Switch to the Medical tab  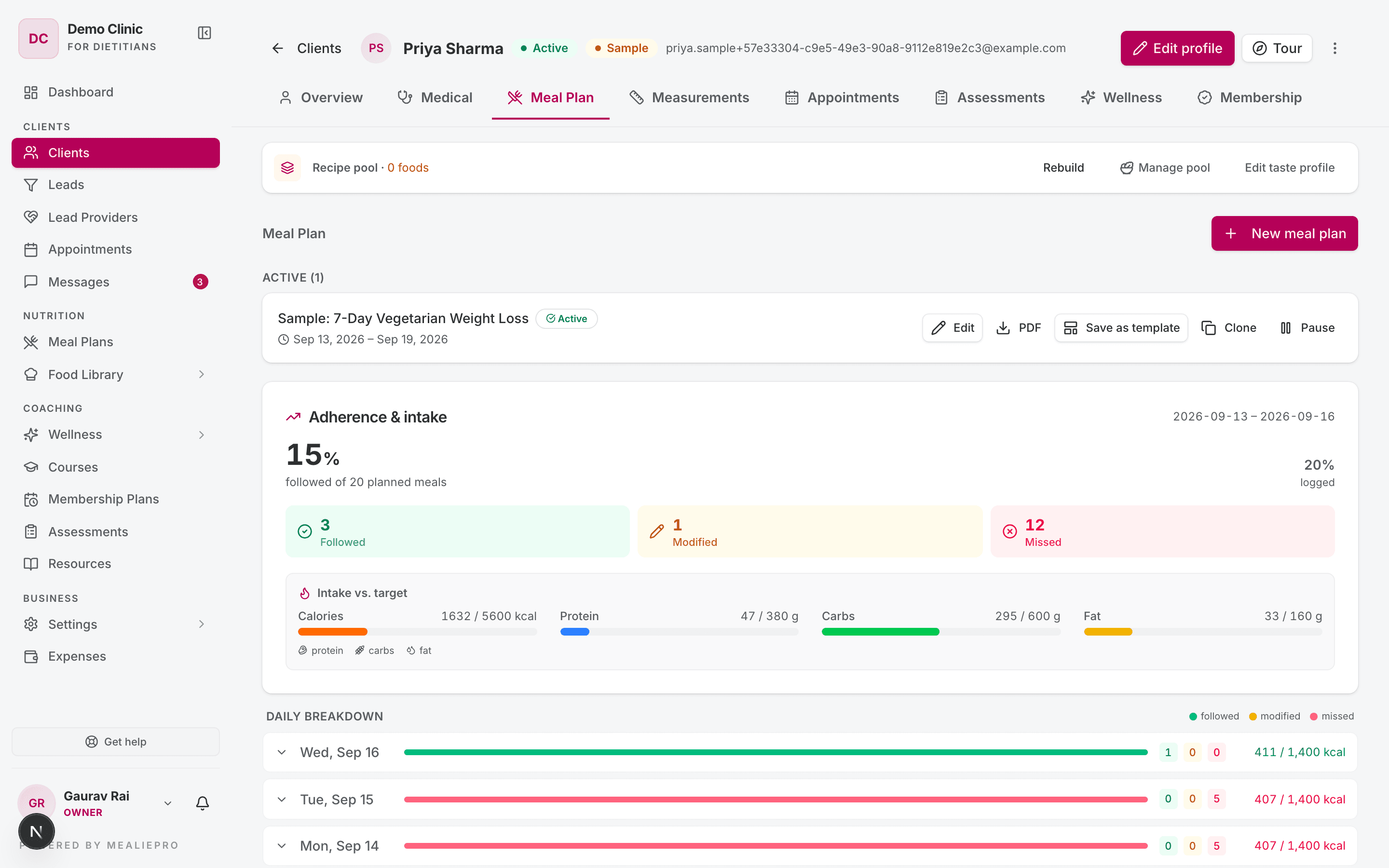tap(435, 97)
